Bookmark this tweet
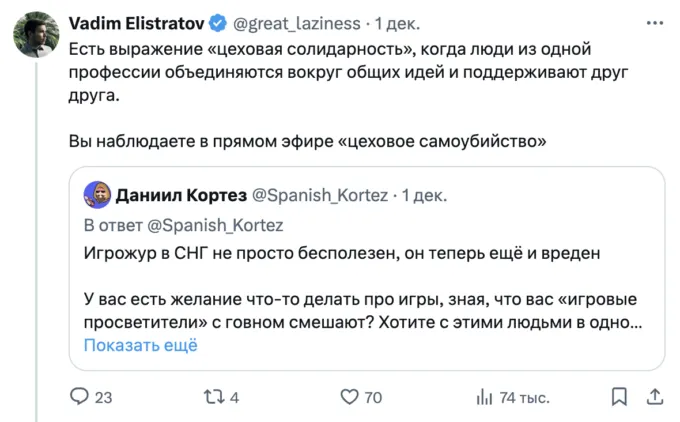Image resolution: width=680 pixels, height=422 pixels. point(619,397)
